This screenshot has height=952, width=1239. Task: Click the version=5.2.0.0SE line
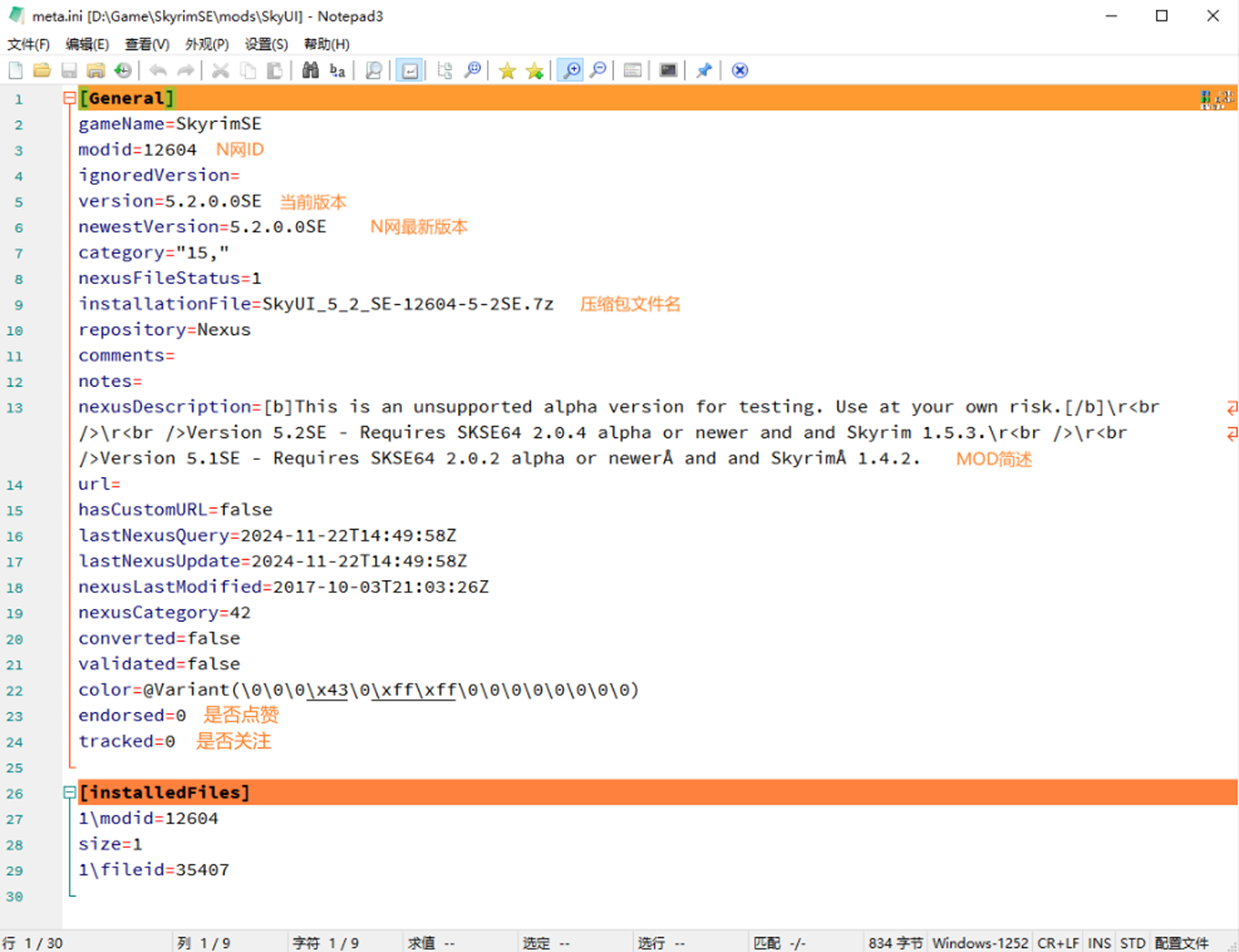170,201
